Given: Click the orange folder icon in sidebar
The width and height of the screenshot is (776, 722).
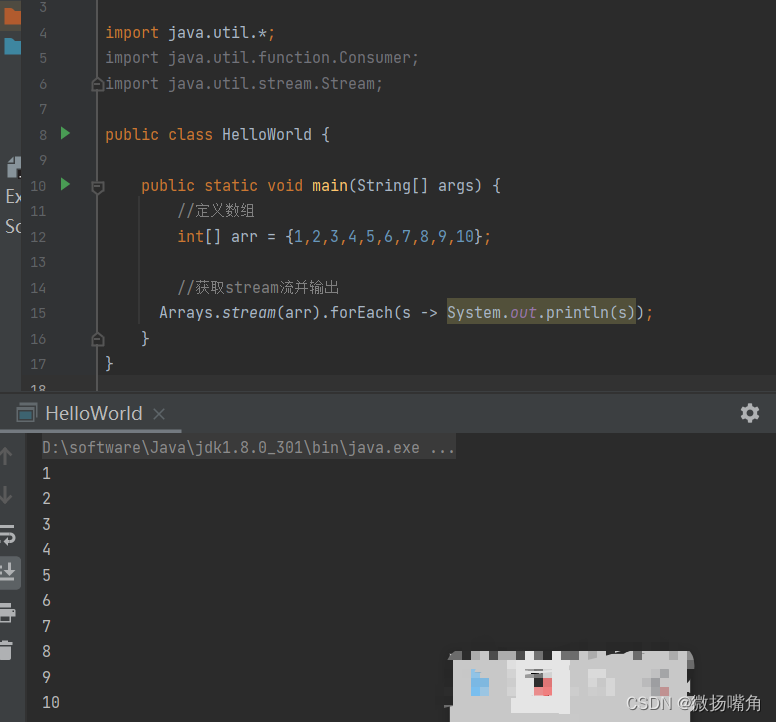Looking at the screenshot, I should point(11,15).
